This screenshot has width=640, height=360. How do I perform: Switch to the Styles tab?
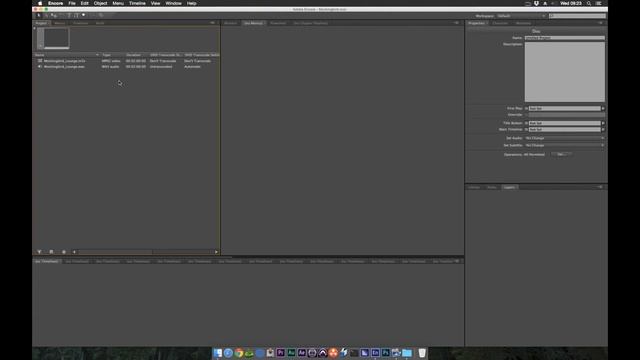[x=492, y=187]
